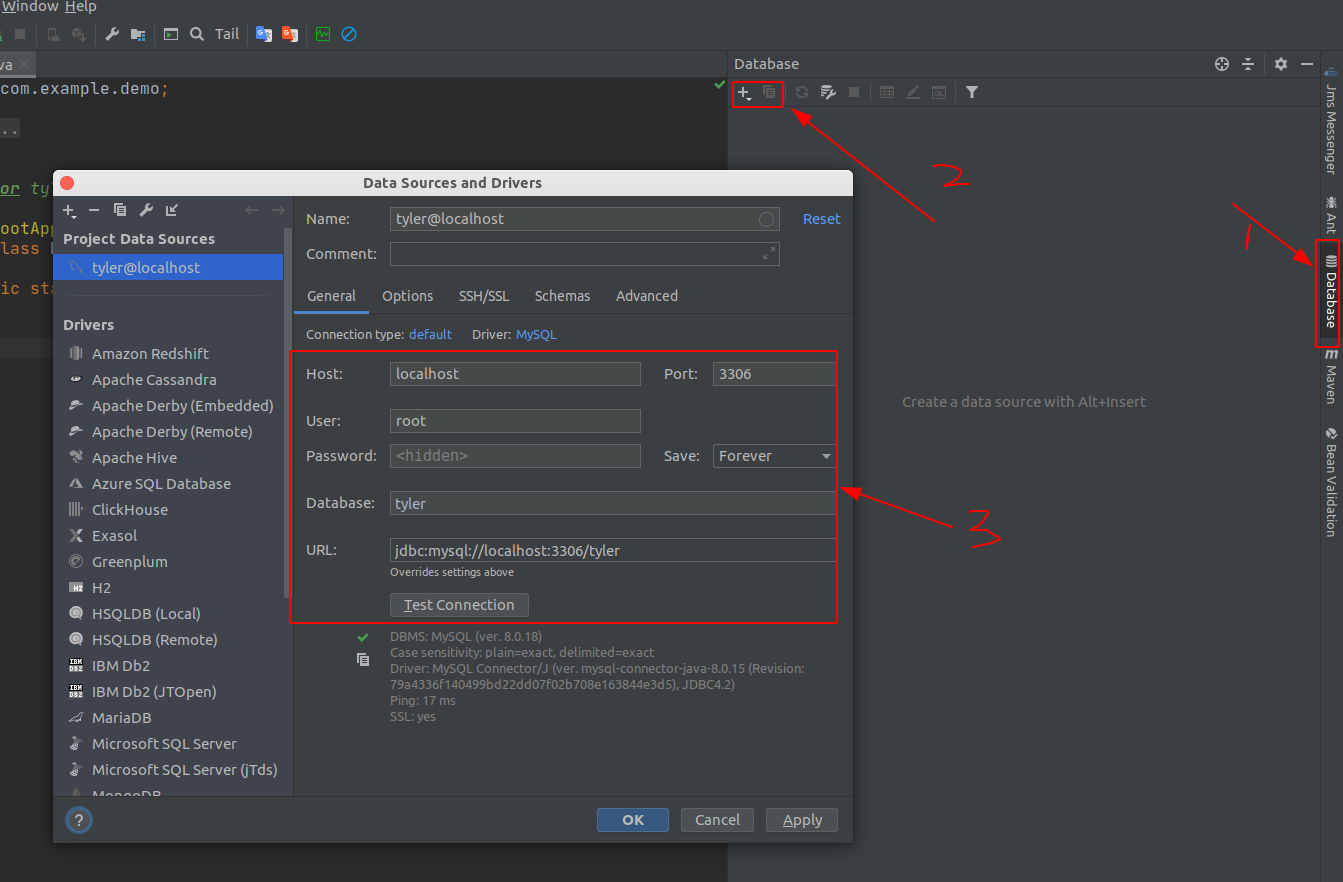Click inside the Host input field
This screenshot has width=1343, height=882.
[514, 373]
